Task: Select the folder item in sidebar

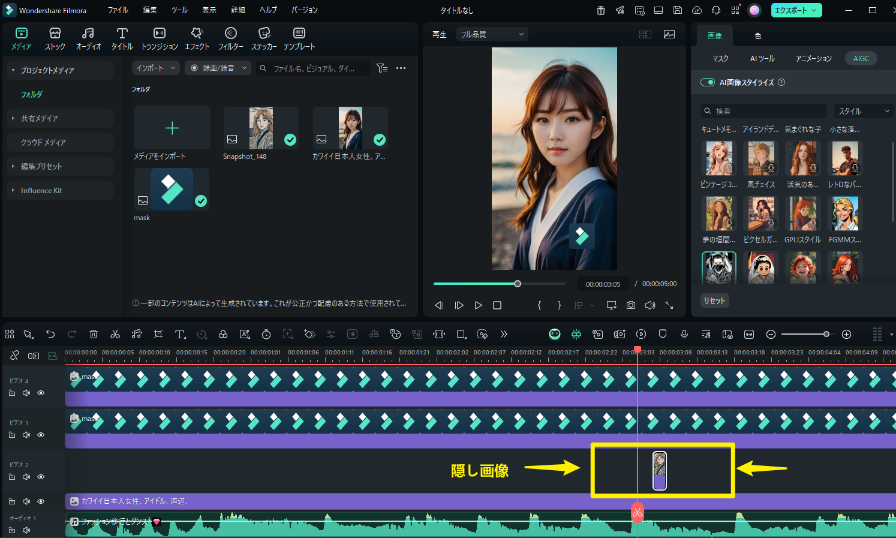Action: click(31, 94)
